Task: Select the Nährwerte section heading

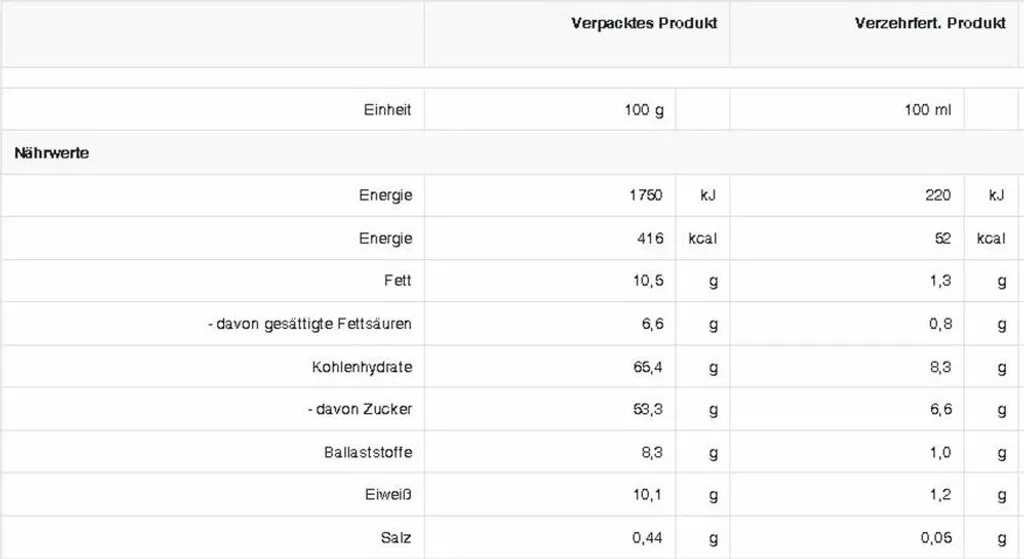Action: tap(52, 153)
